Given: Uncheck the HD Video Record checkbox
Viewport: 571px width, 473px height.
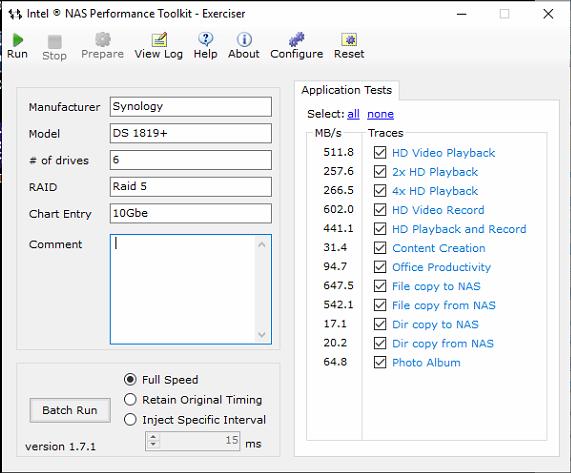Looking at the screenshot, I should (x=380, y=209).
